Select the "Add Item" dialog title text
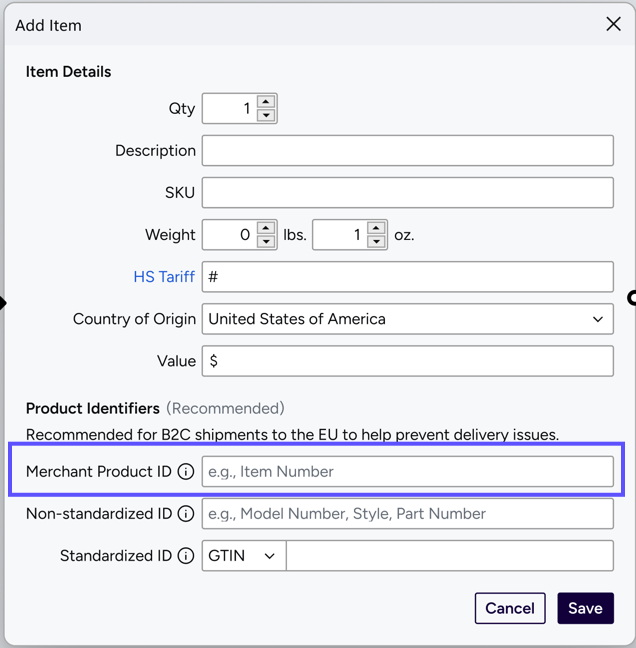The height and width of the screenshot is (648, 636). coord(48,26)
